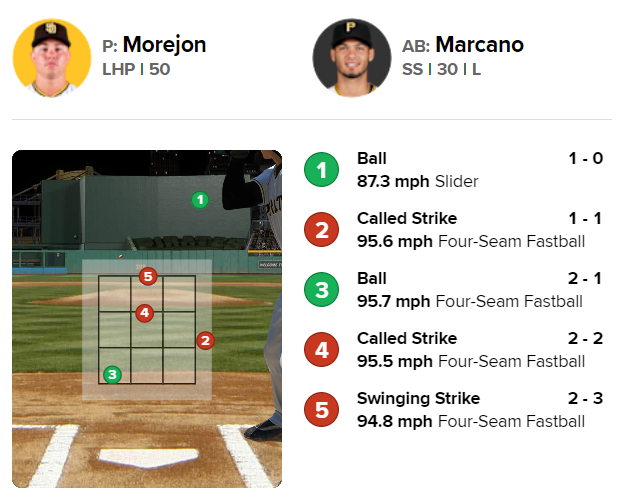Select the Swinging Strike 94.8 mph row
The image size is (622, 502).
pos(453,410)
